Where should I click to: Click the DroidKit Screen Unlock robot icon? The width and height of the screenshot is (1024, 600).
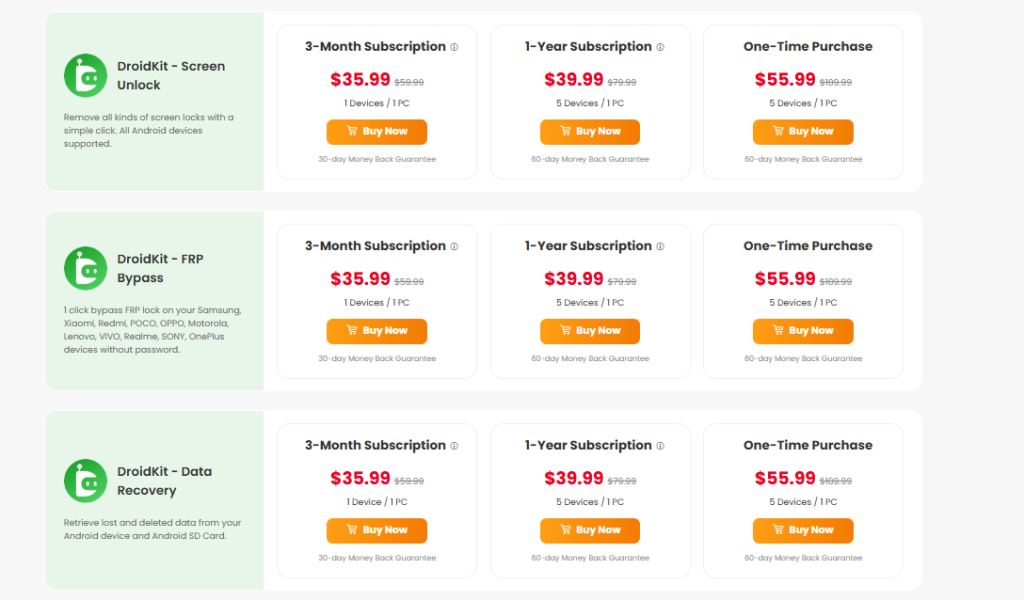click(86, 76)
